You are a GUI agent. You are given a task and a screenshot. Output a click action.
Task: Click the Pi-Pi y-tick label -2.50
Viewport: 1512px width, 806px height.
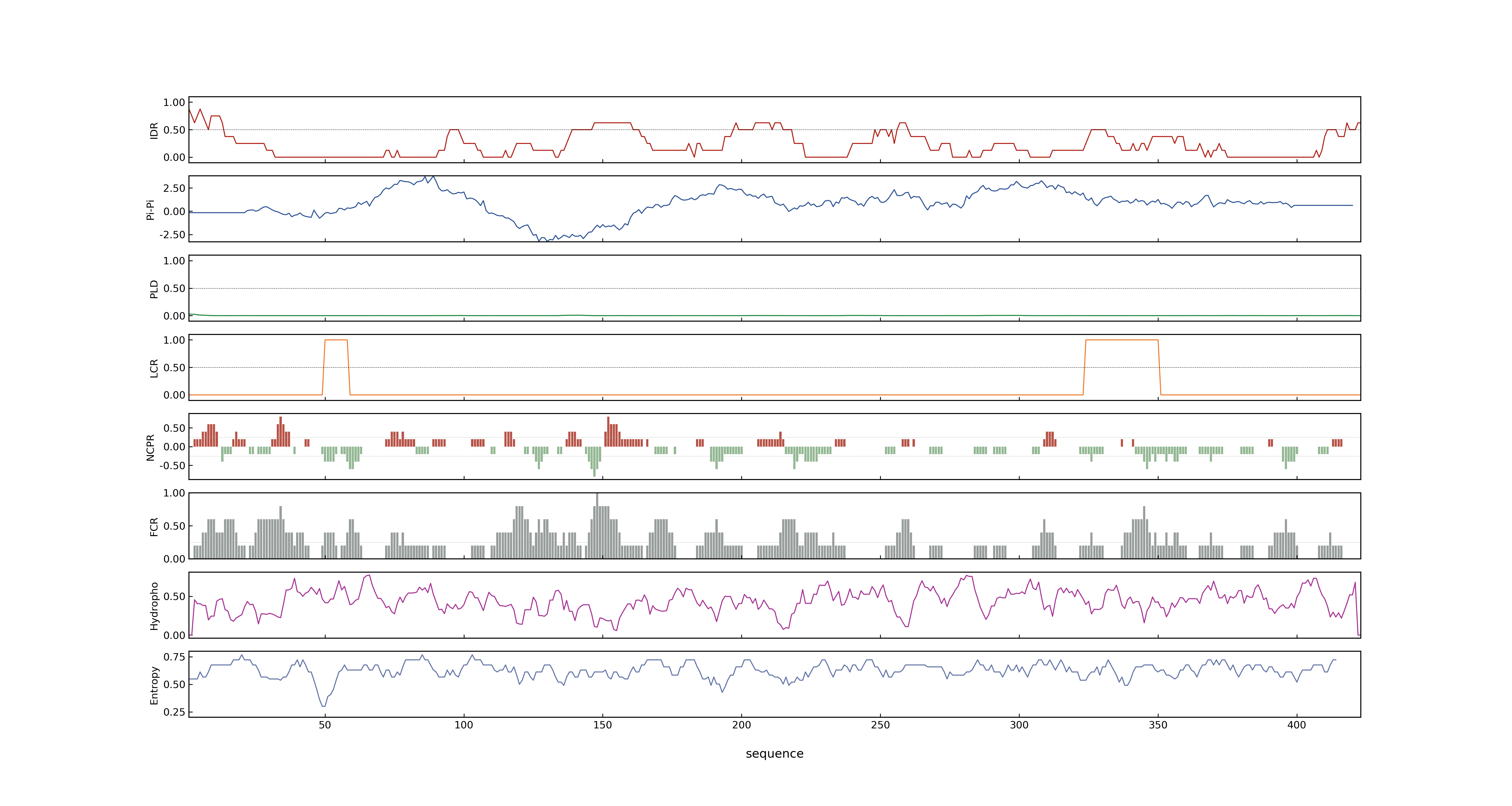[x=172, y=235]
